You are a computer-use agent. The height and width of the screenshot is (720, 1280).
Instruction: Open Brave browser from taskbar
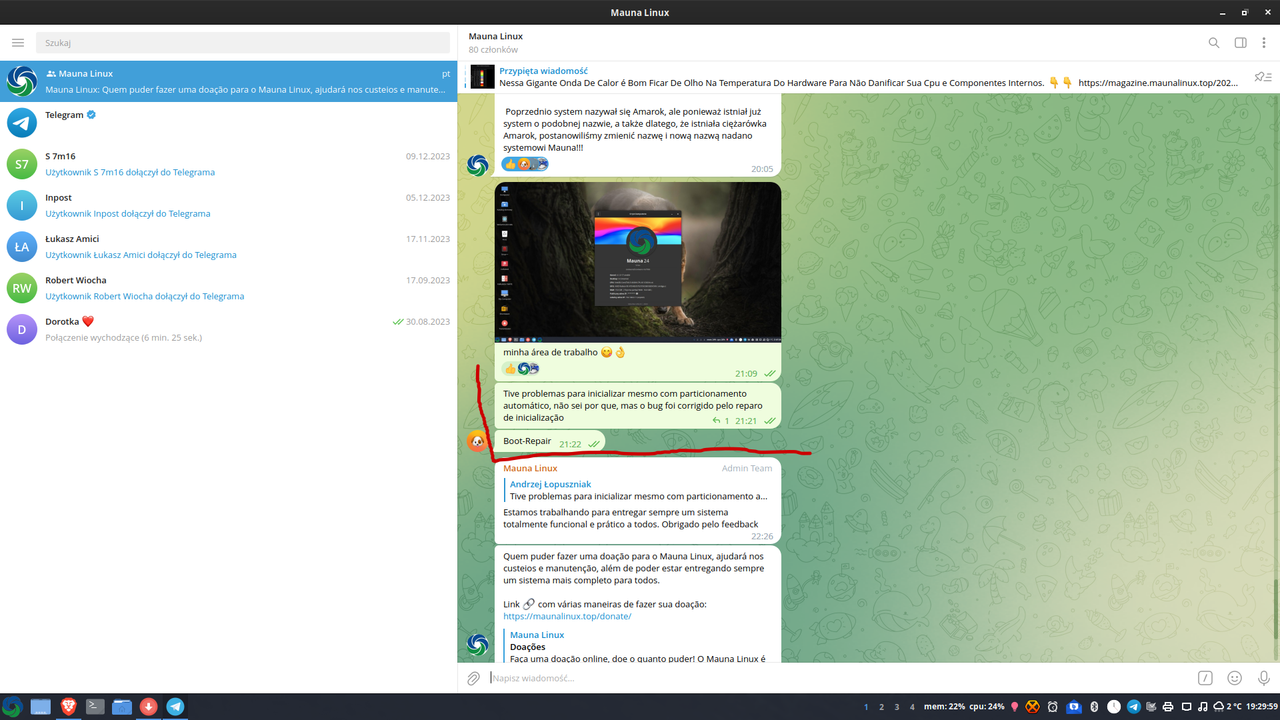[x=68, y=707]
